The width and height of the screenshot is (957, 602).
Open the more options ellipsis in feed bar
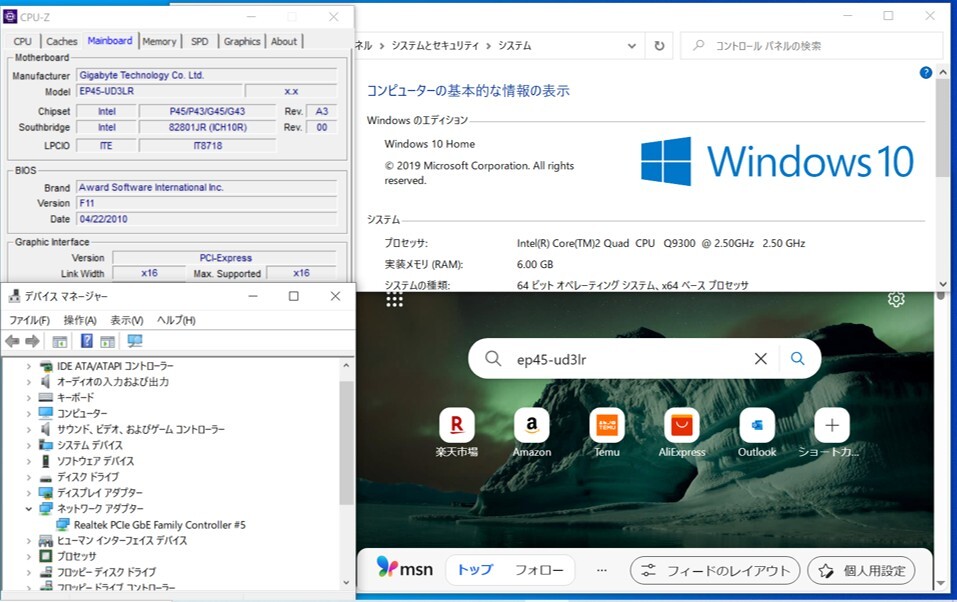(x=602, y=570)
